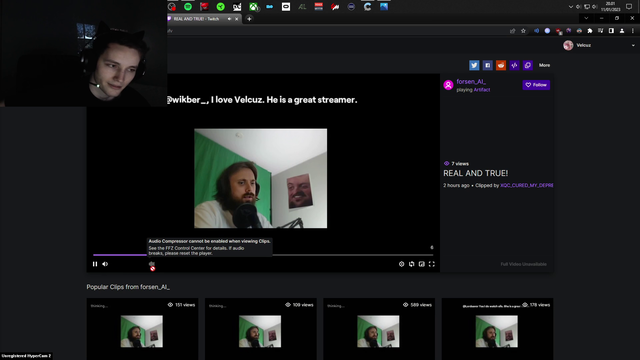
Task: Mute the Twitch tab audio icon
Action: click(x=229, y=19)
